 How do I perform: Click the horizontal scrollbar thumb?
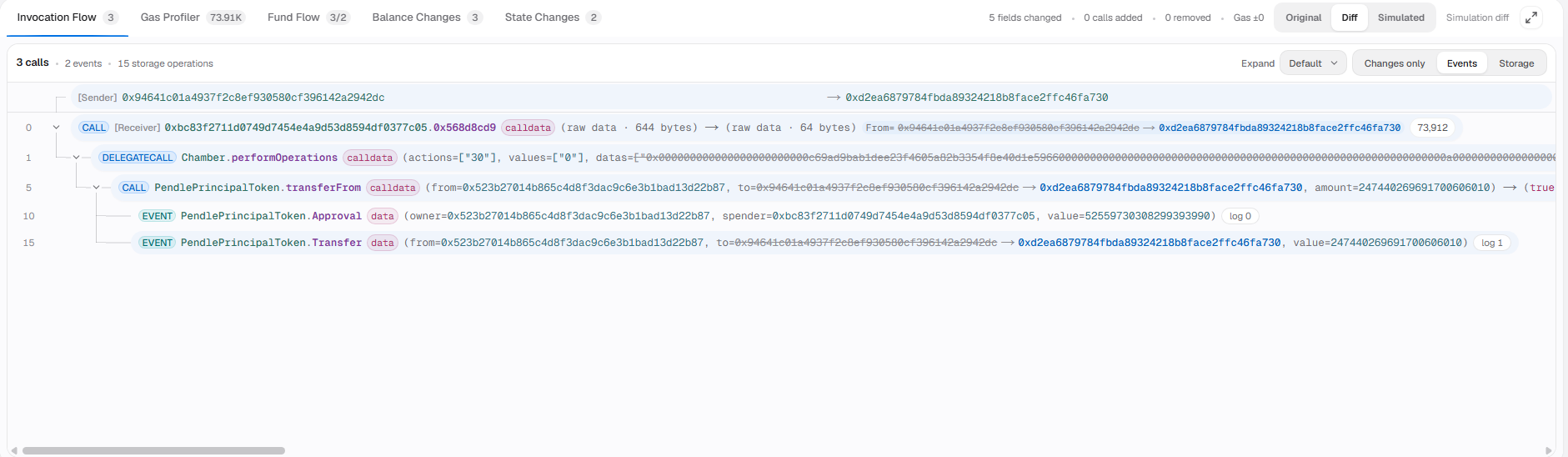point(153,450)
